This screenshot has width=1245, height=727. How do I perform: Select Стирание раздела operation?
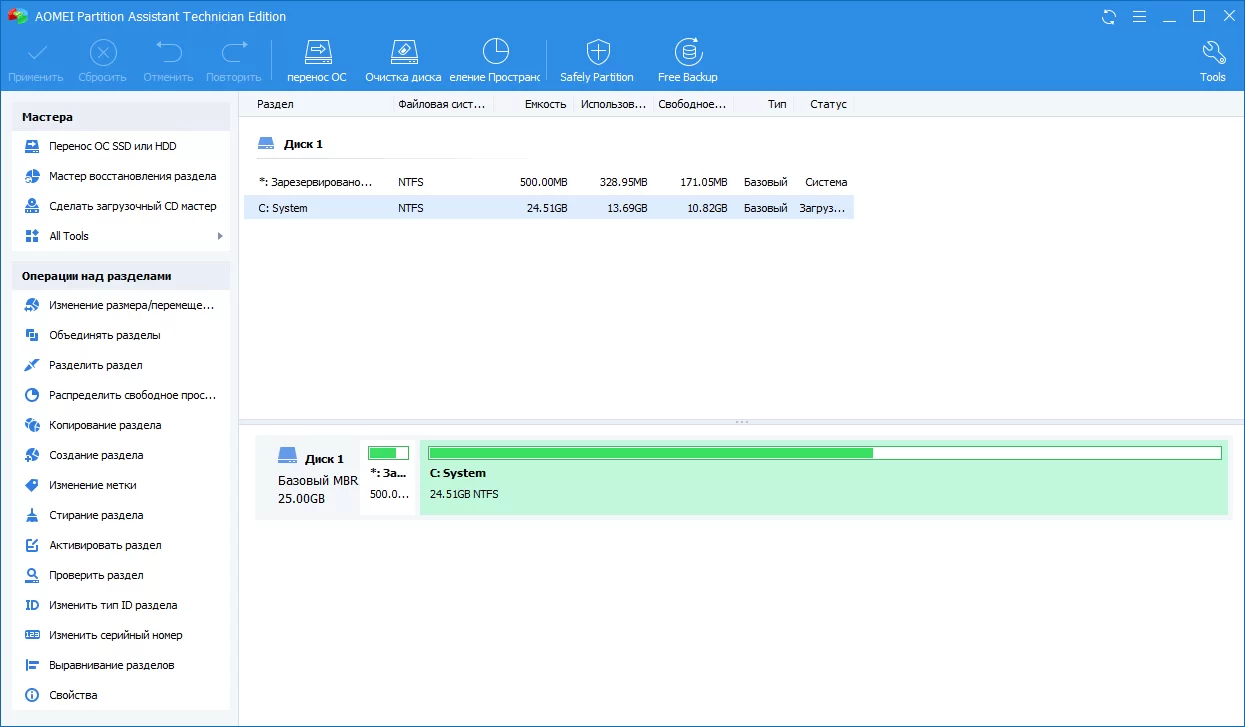point(121,515)
